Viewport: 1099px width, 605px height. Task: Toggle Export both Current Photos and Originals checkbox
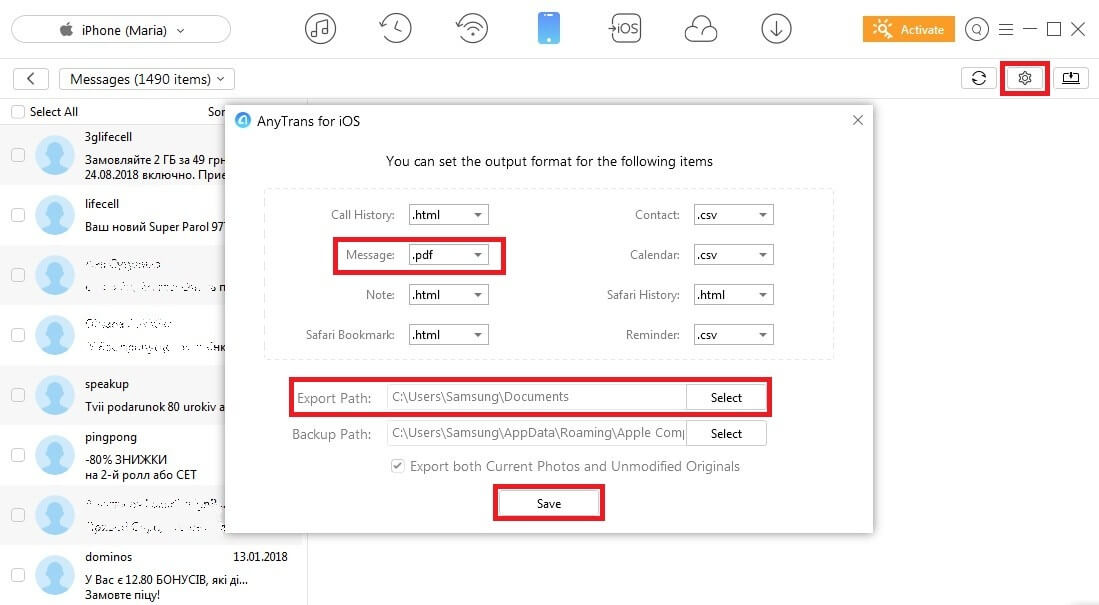pyautogui.click(x=397, y=466)
